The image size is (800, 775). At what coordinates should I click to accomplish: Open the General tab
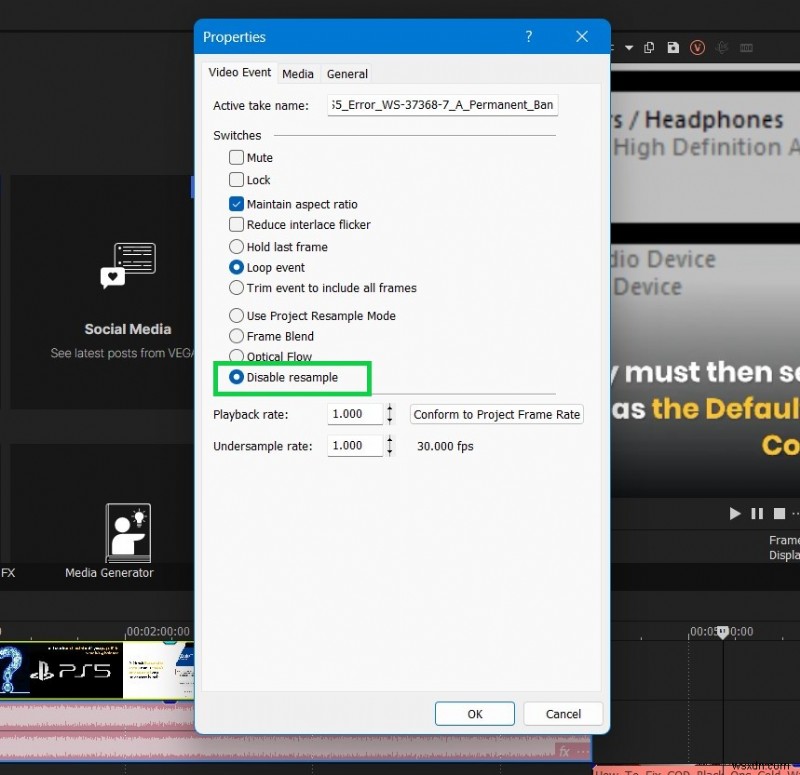click(x=347, y=73)
